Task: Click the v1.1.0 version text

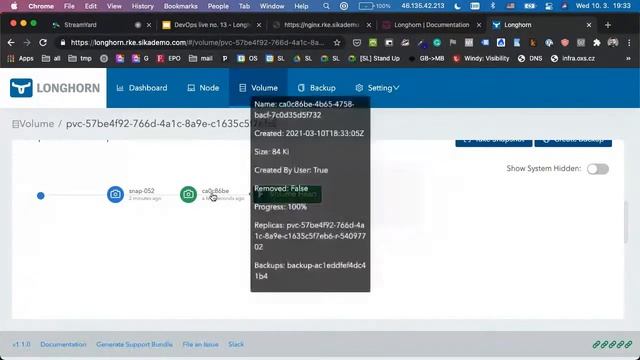Action: click(21, 344)
